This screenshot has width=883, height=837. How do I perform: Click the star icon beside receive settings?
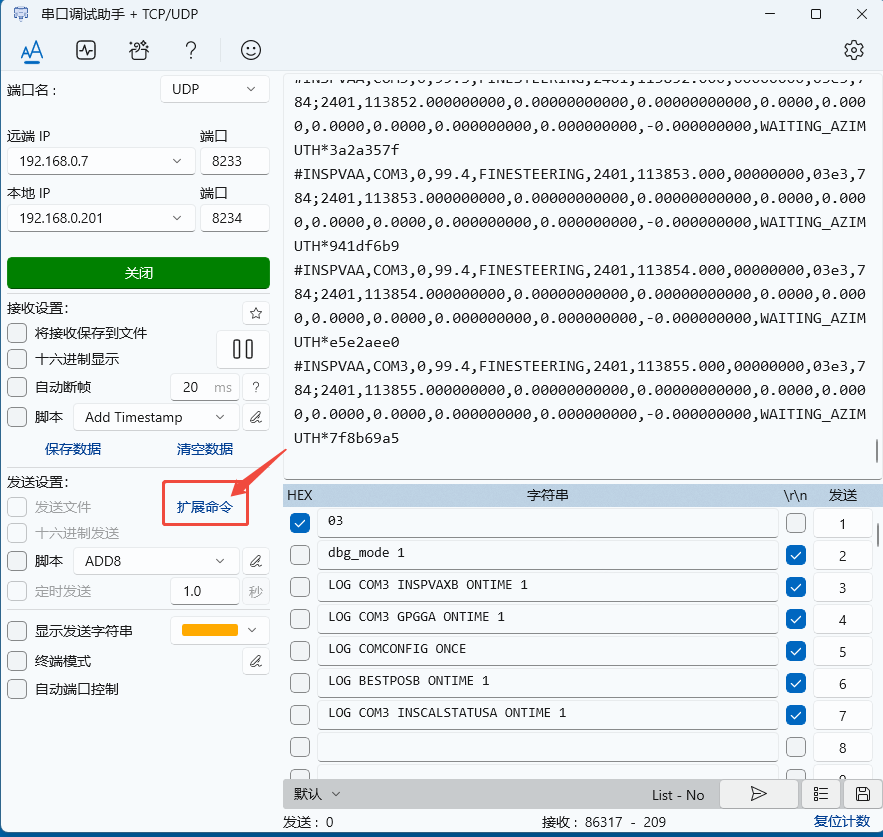[x=256, y=314]
